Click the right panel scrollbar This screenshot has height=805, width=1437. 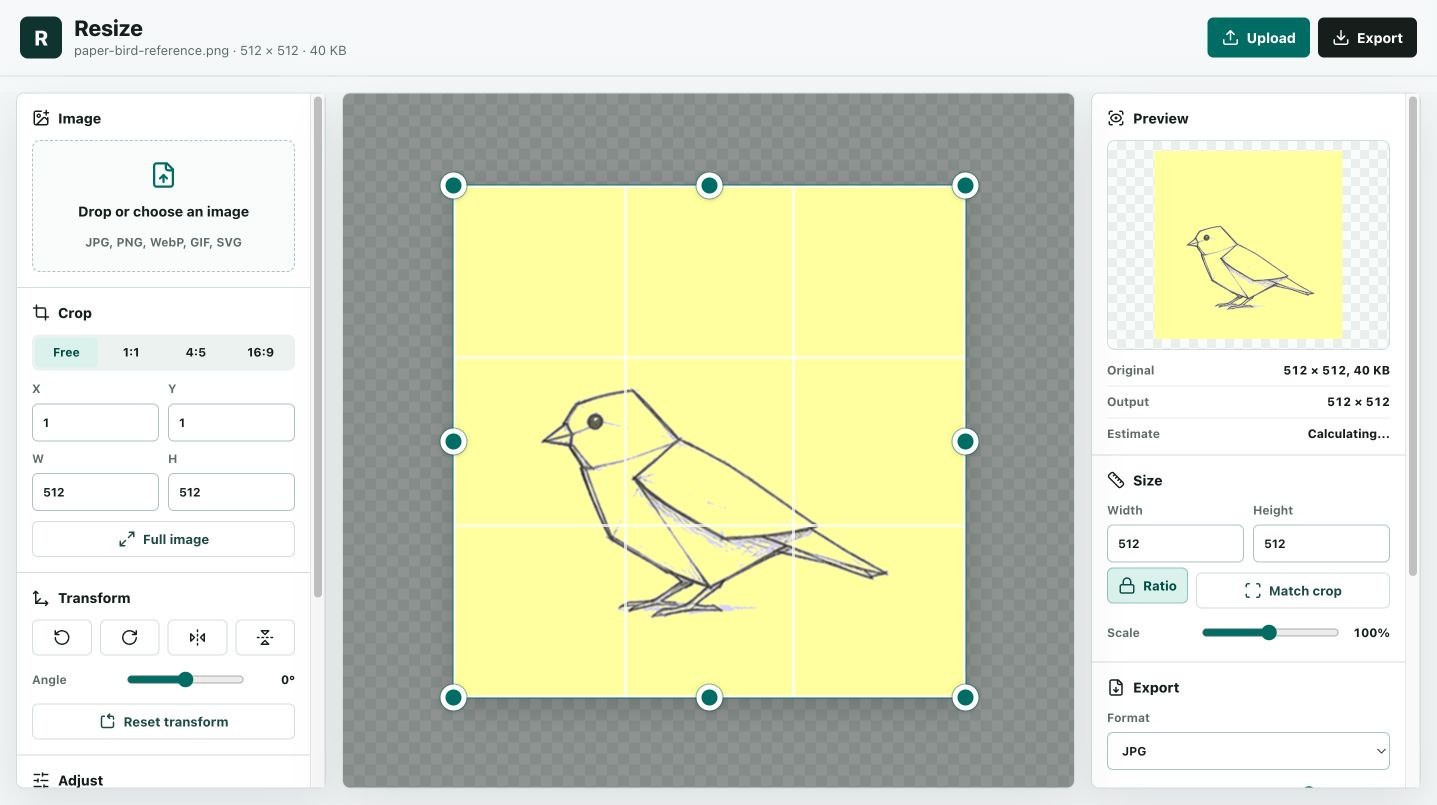click(x=1413, y=335)
